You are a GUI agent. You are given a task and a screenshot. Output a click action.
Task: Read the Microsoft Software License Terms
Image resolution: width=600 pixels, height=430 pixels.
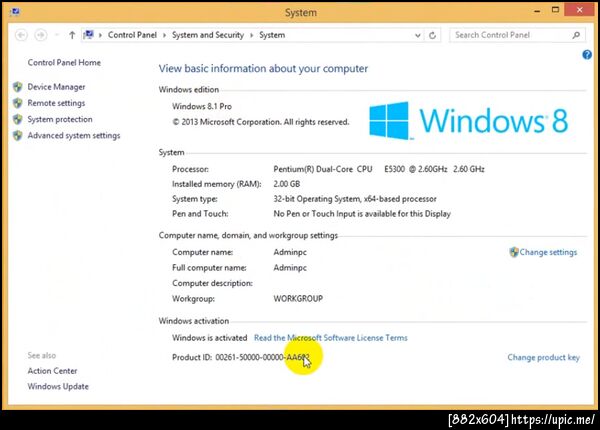pos(331,338)
